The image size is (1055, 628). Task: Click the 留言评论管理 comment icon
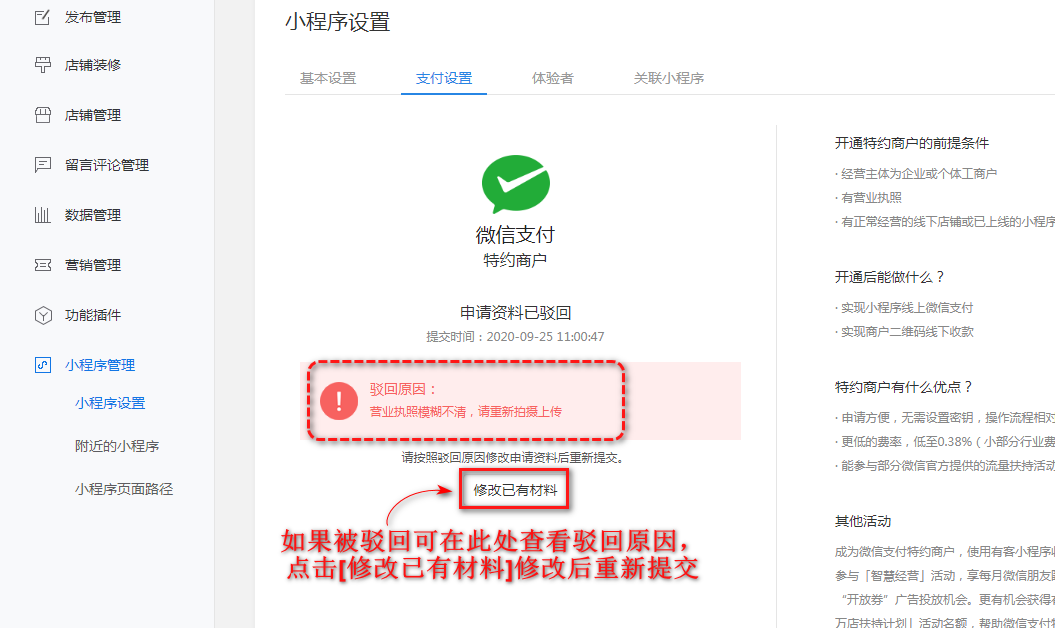coord(42,165)
